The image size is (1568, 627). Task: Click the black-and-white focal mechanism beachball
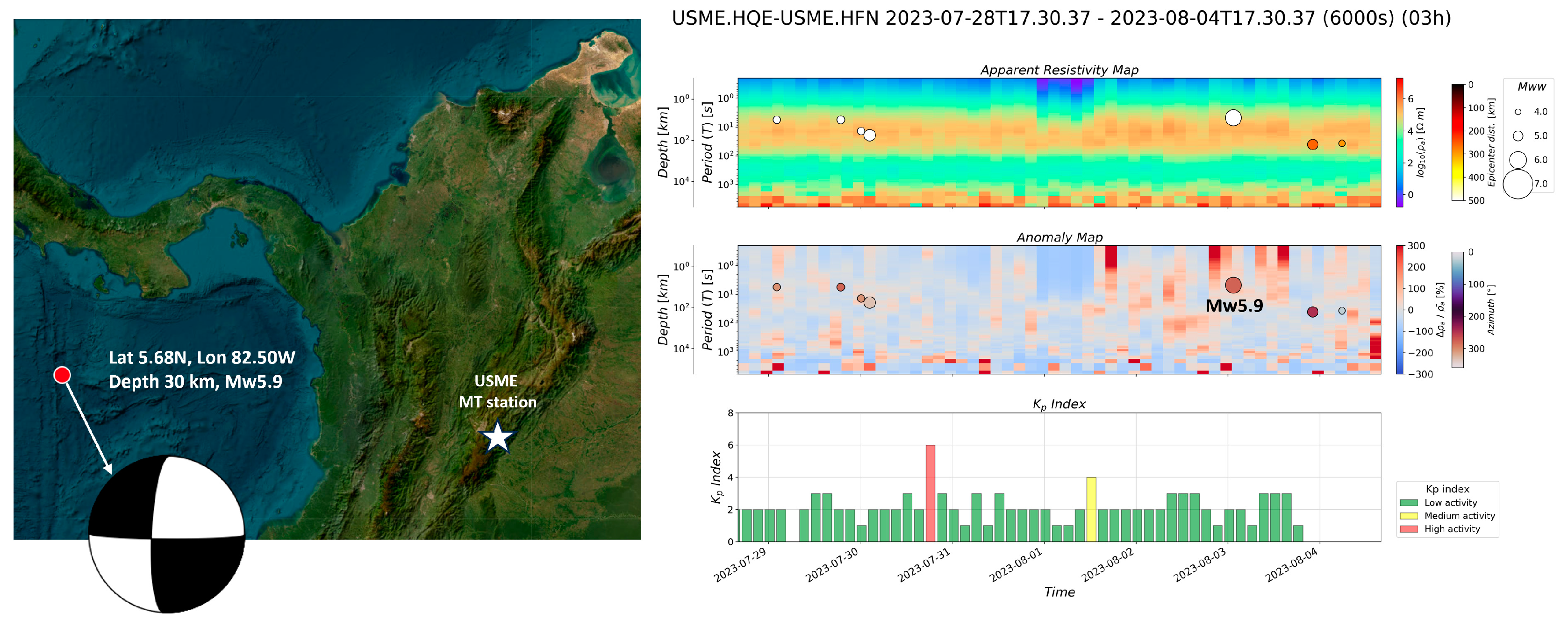pos(166,534)
